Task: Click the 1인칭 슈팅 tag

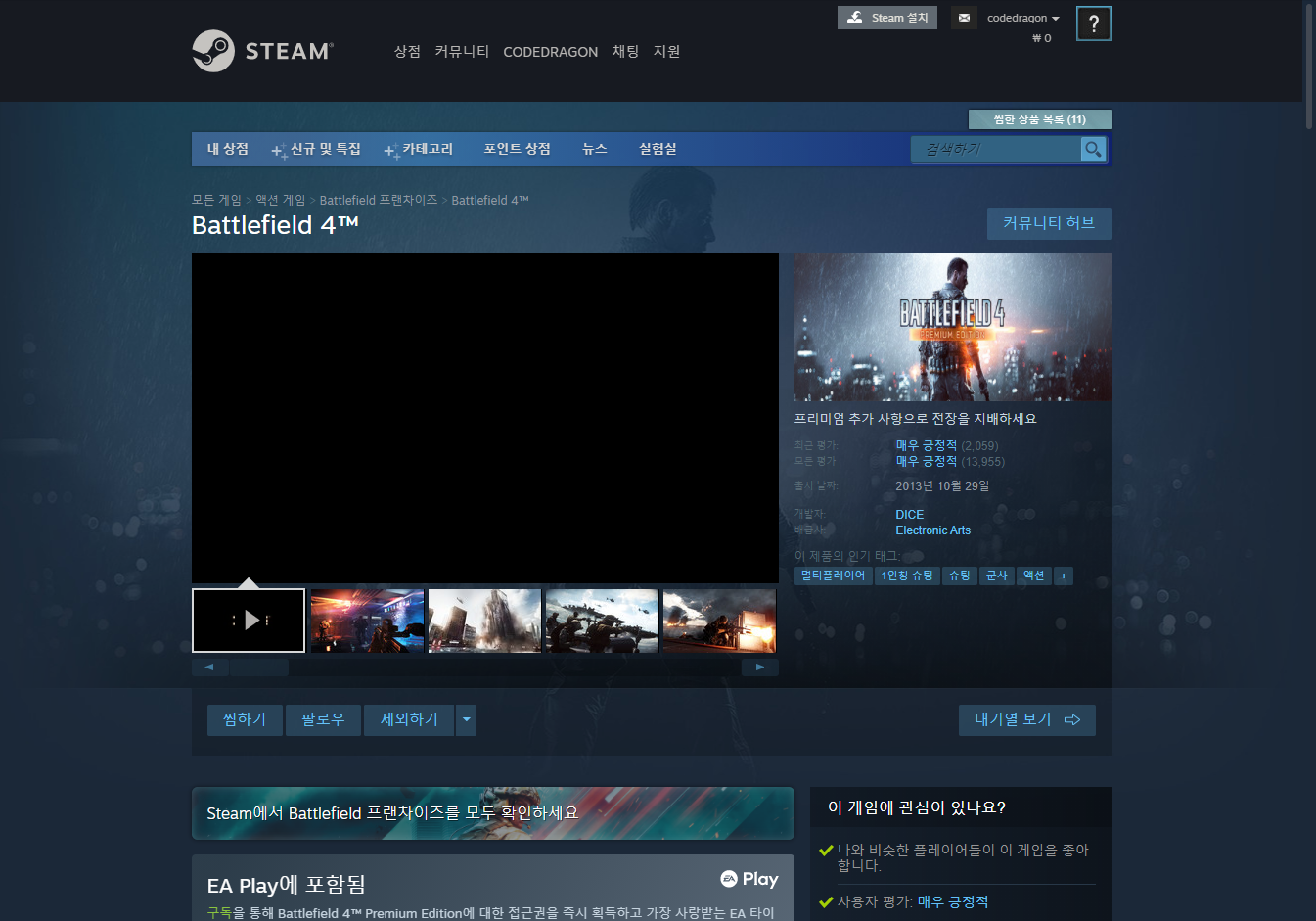Action: tap(907, 576)
